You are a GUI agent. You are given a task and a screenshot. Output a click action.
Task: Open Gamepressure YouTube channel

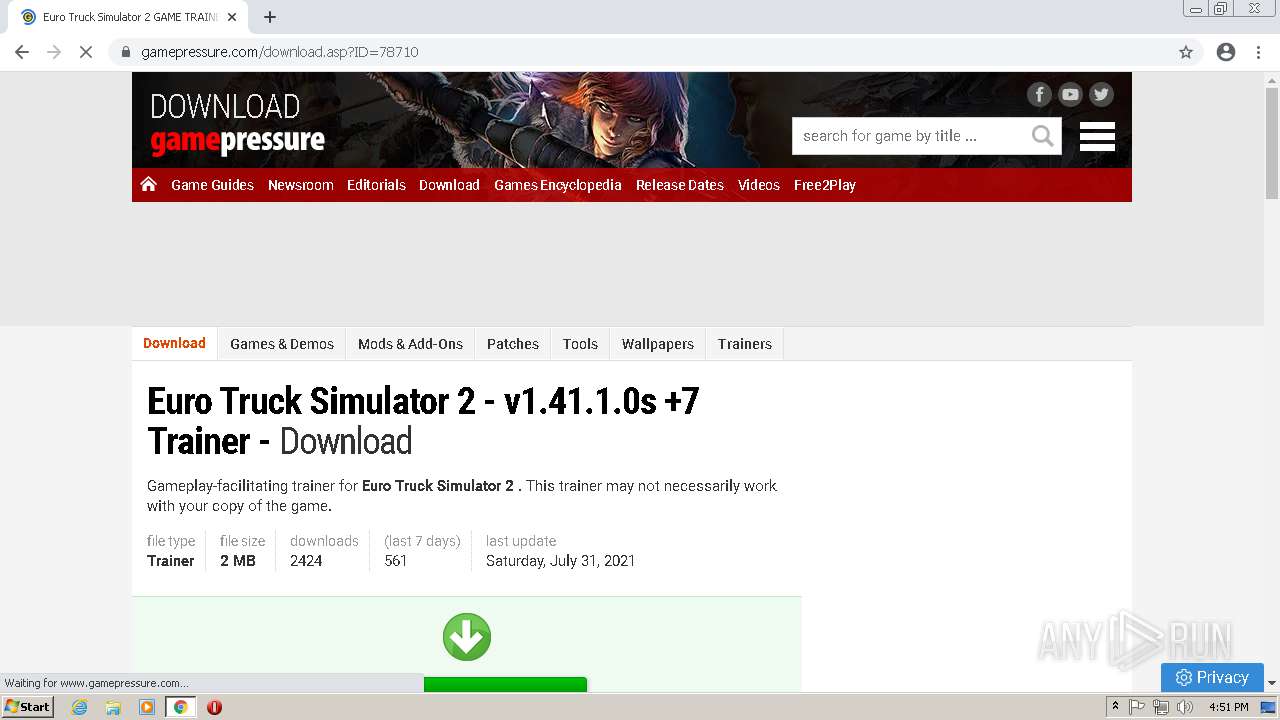coord(1070,94)
